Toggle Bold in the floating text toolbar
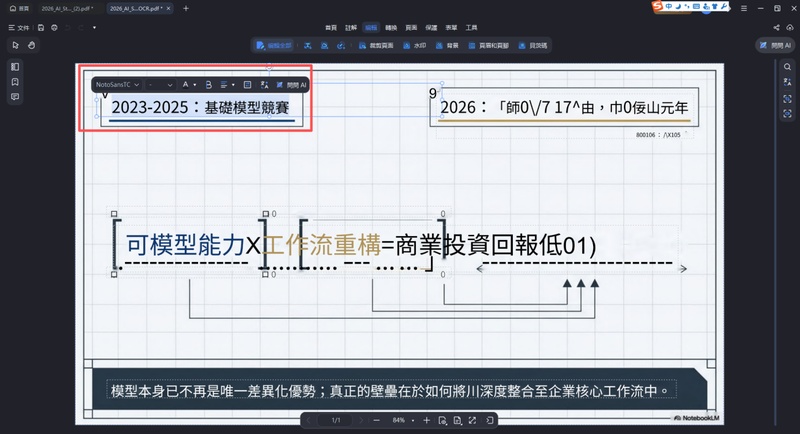The width and height of the screenshot is (800, 434). [208, 85]
